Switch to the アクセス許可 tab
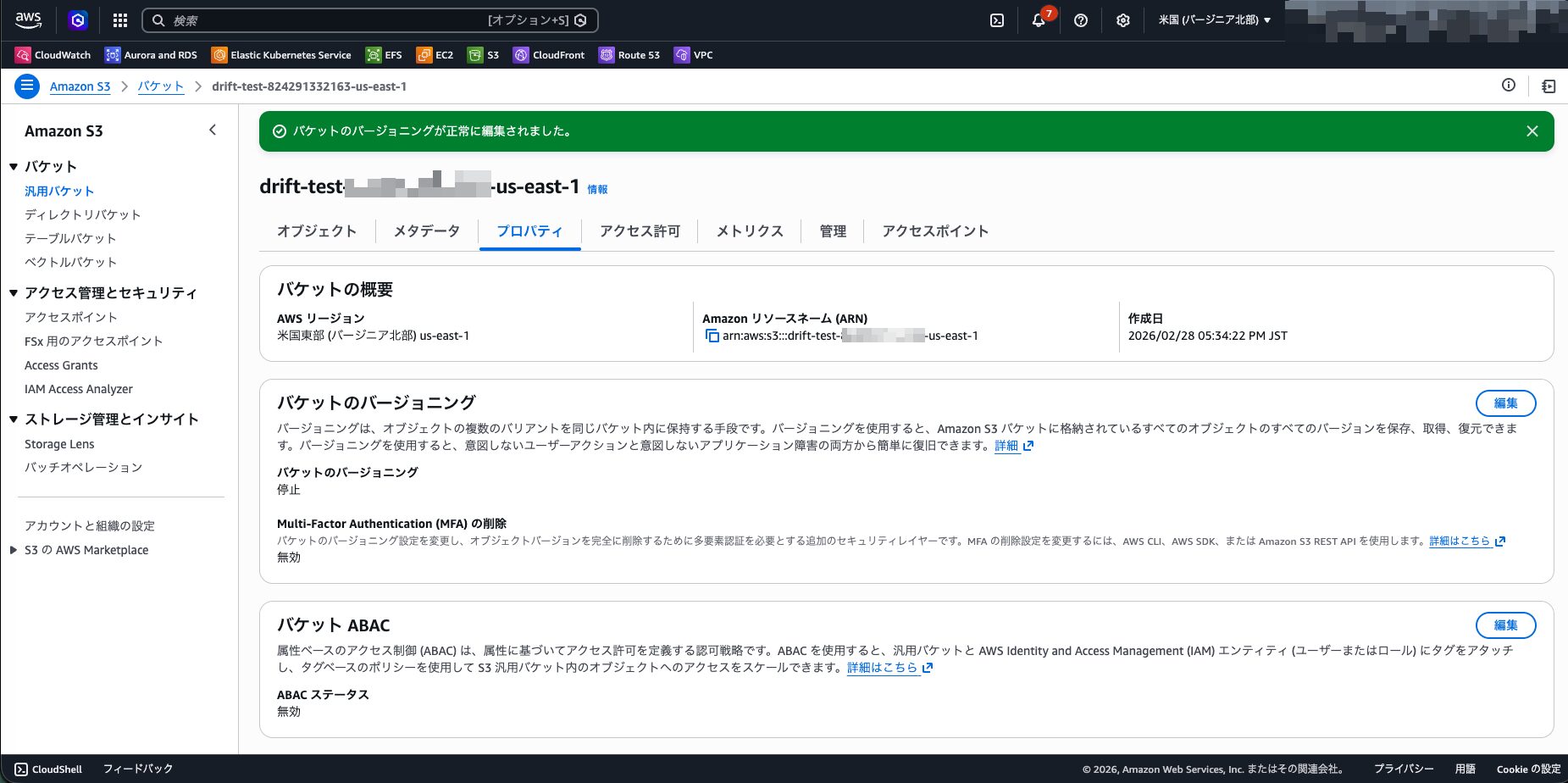The height and width of the screenshot is (783, 1568). click(640, 231)
